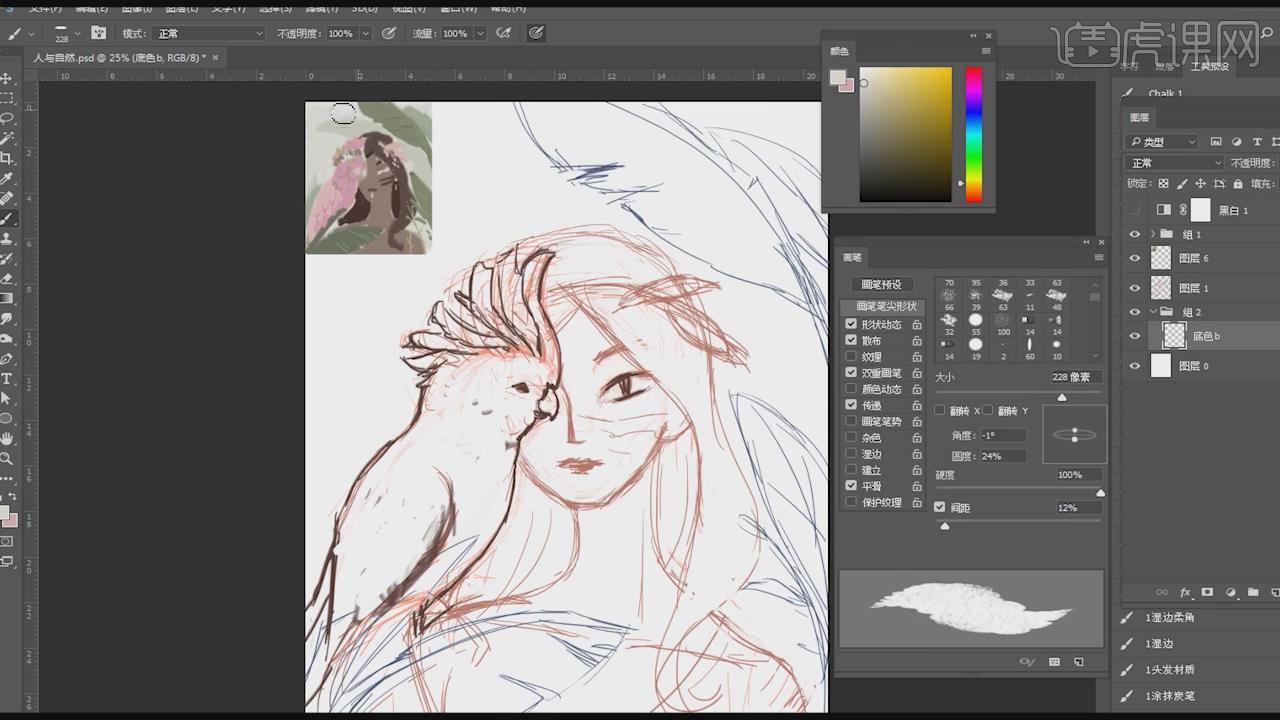Select the Pen tool
The height and width of the screenshot is (720, 1280).
click(x=7, y=358)
